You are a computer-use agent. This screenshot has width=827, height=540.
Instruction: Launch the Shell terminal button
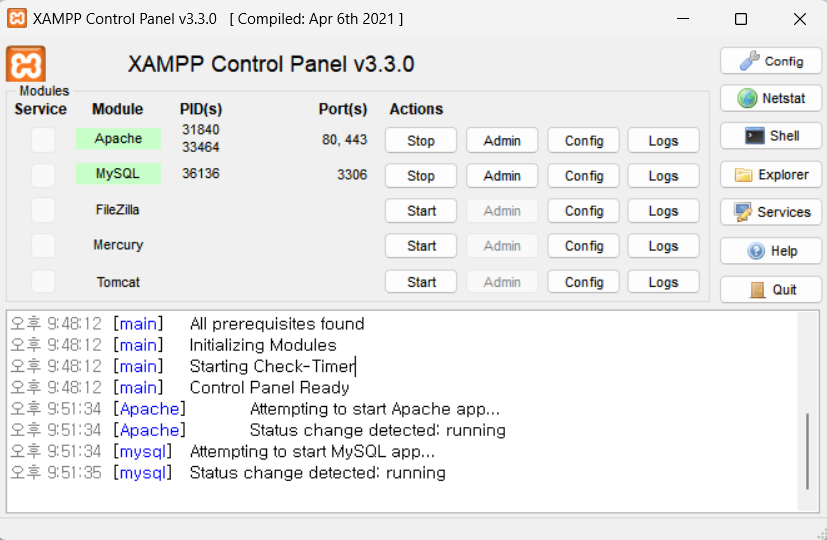point(771,136)
